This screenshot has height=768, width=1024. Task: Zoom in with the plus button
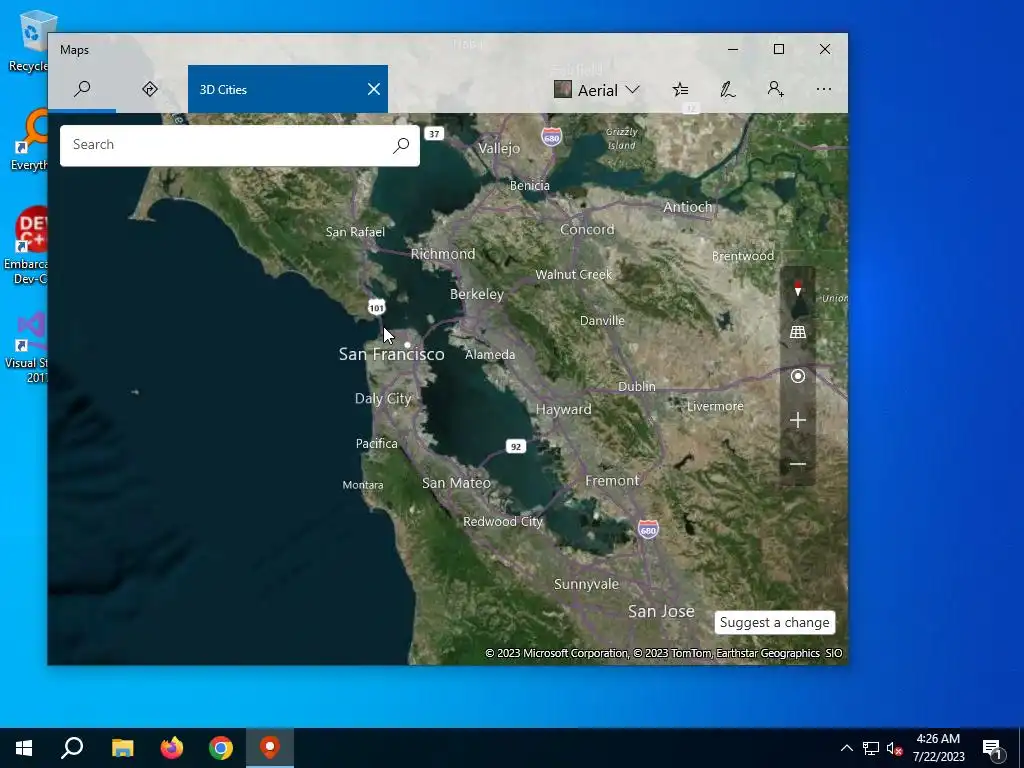[797, 420]
